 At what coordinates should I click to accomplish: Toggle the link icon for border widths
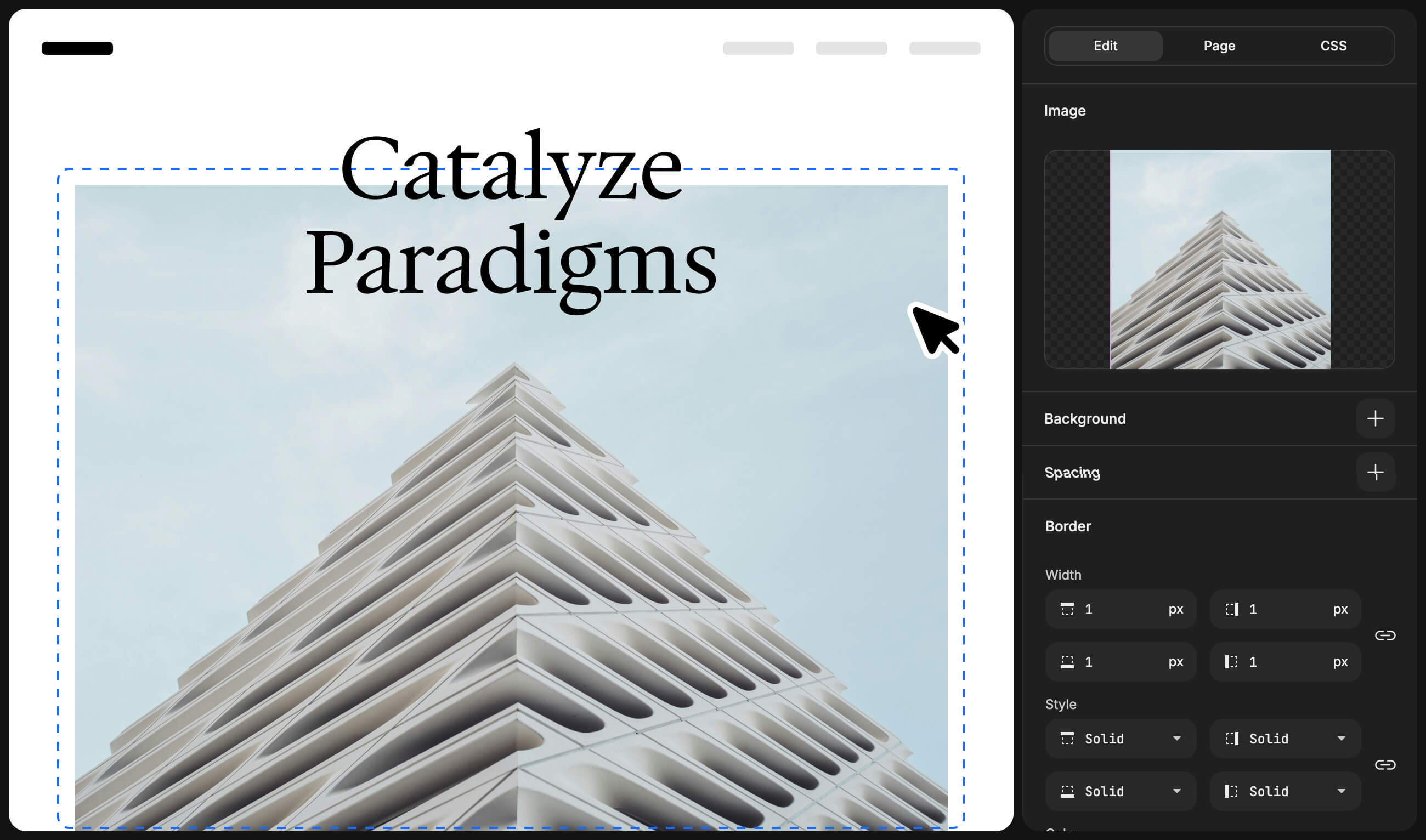click(1385, 635)
